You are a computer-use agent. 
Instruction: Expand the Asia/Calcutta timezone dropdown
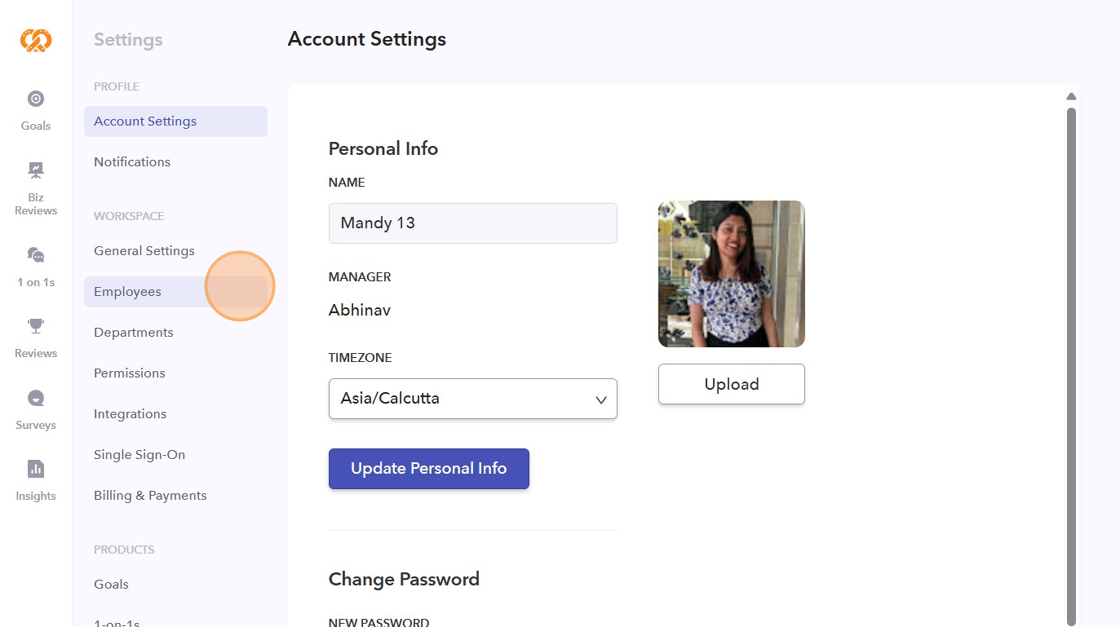(472, 398)
